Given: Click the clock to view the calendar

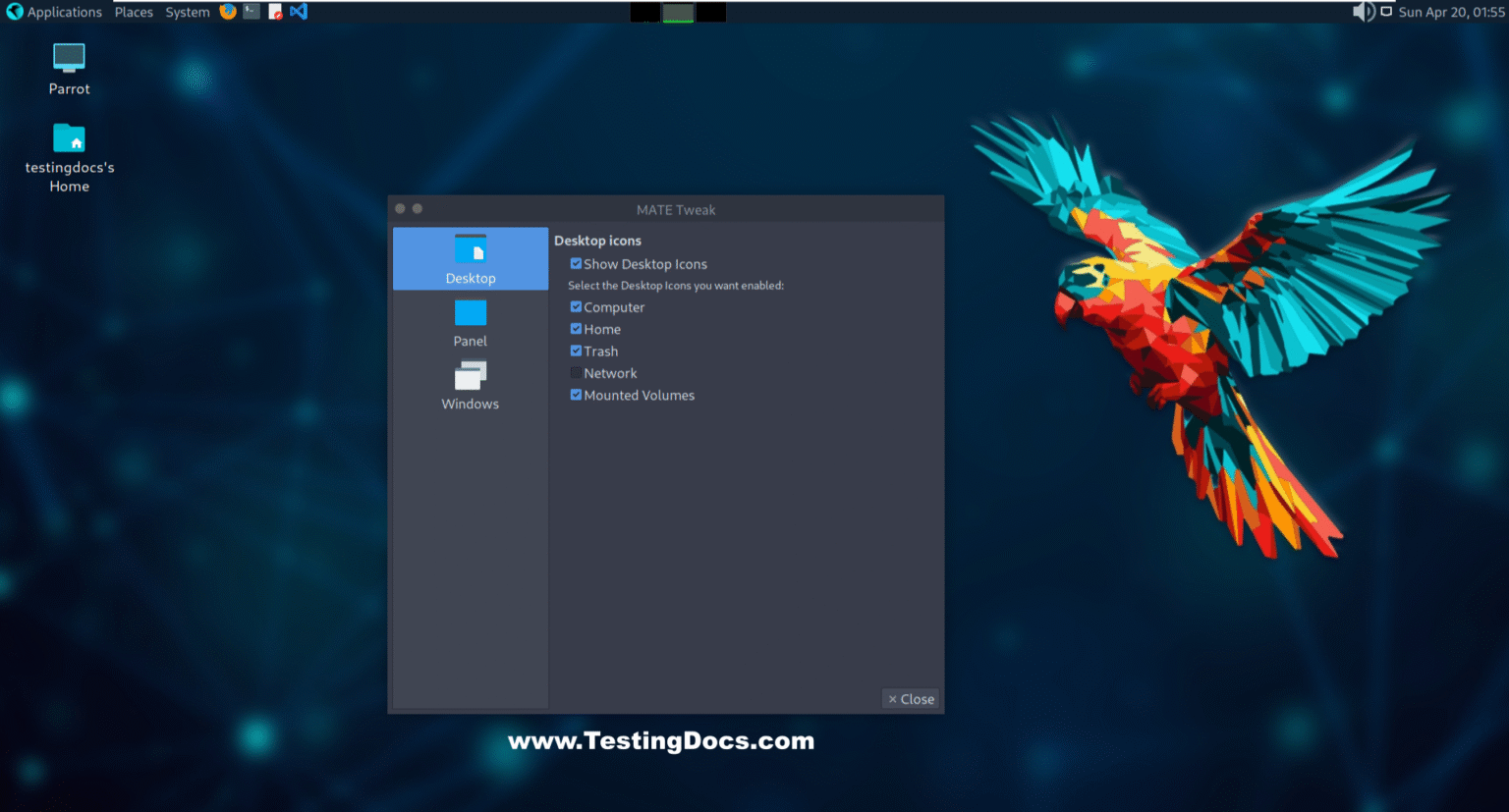Looking at the screenshot, I should coord(1450,12).
